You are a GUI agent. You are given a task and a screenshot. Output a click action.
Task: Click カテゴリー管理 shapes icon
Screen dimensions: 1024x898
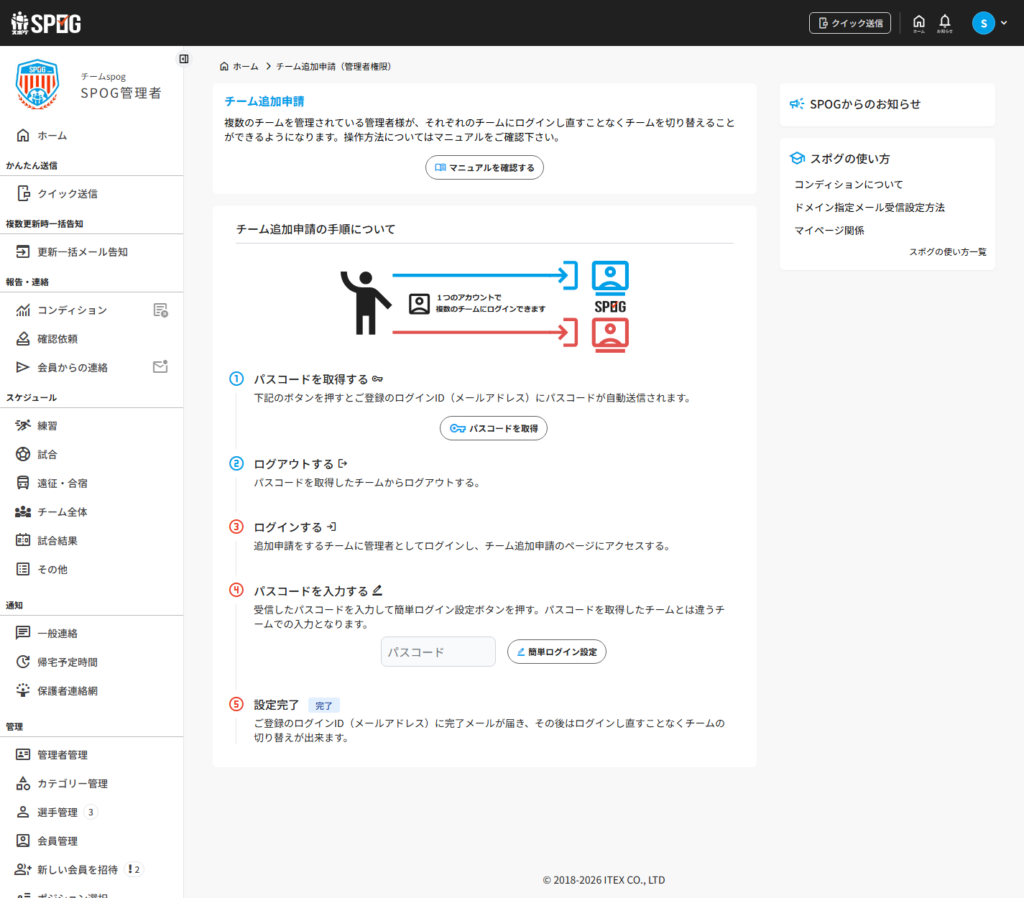[x=23, y=783]
